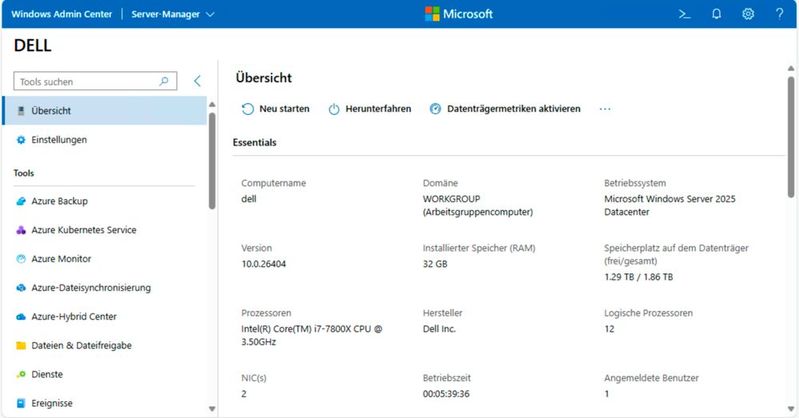Image resolution: width=799 pixels, height=418 pixels.
Task: Click the sidebar scrollbar thumb
Action: pyautogui.click(x=212, y=161)
